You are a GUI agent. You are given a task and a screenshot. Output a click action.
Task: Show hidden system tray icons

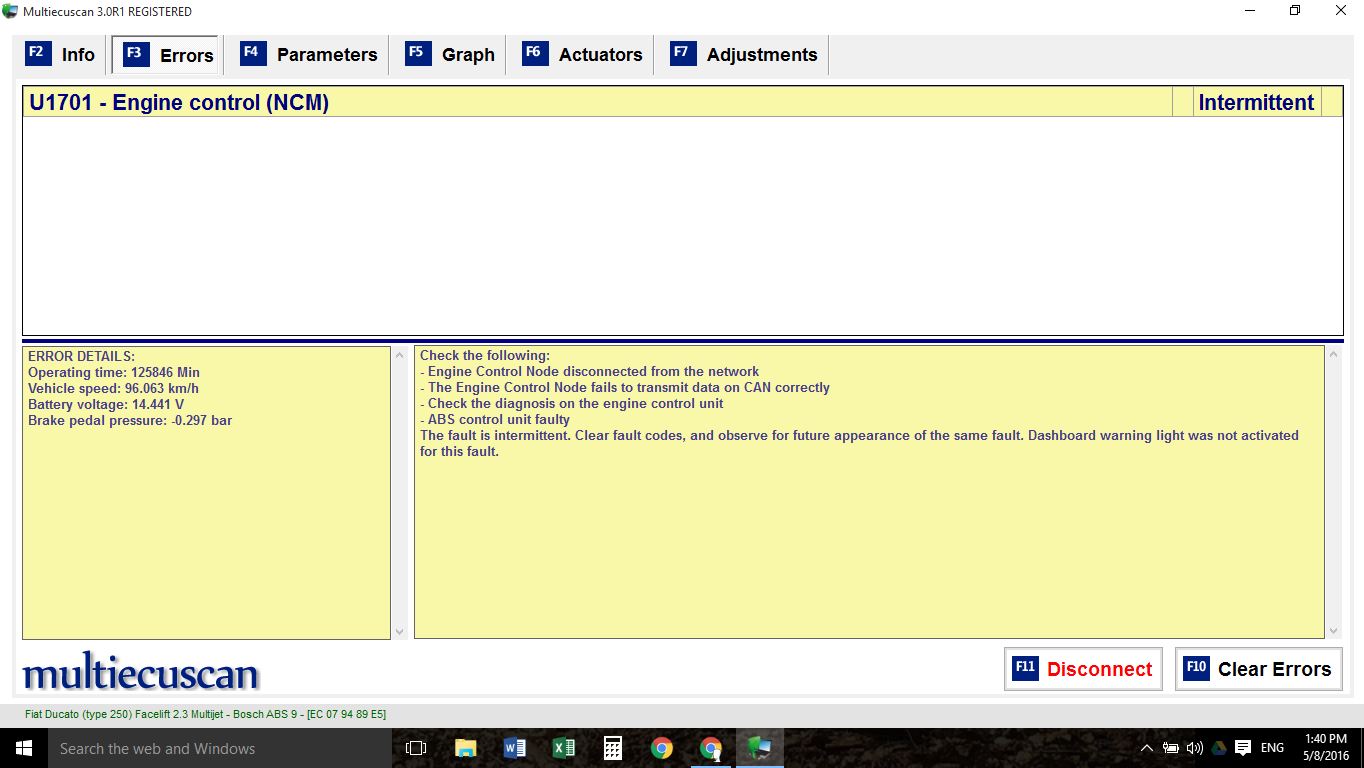(x=1147, y=748)
